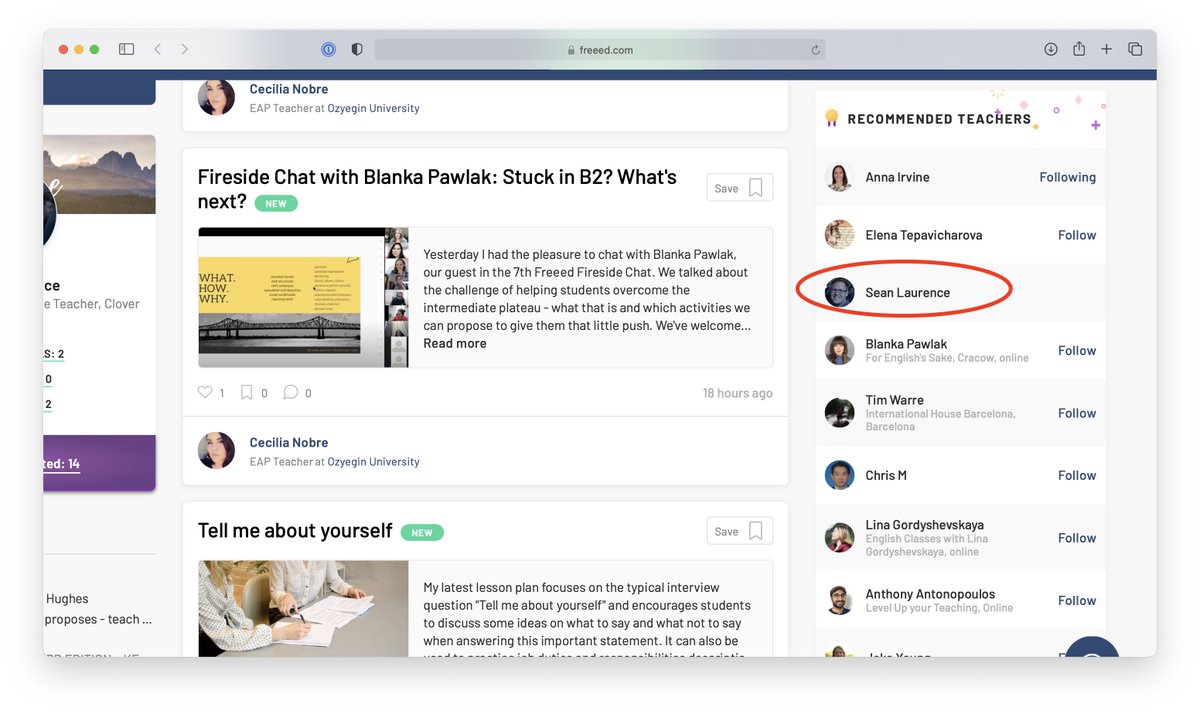Open Sean Laurence's profile avatar
This screenshot has width=1200, height=714.
[839, 292]
